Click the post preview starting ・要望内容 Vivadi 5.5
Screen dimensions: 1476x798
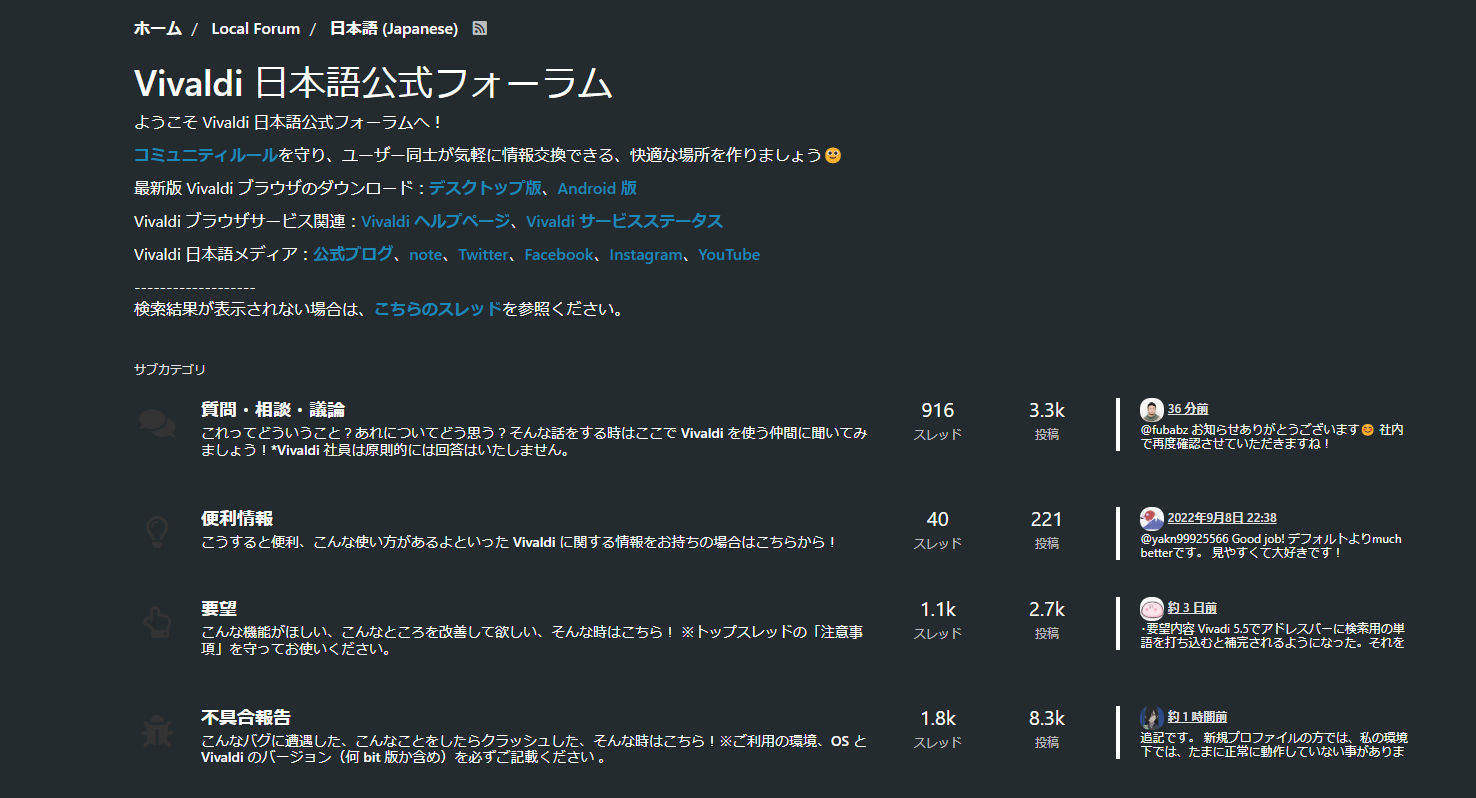click(x=1272, y=635)
